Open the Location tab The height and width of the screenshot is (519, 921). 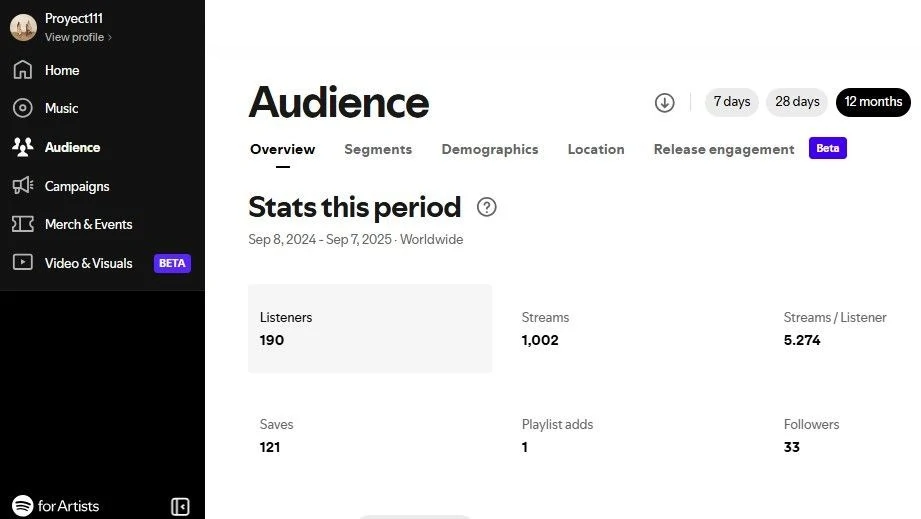tap(596, 149)
